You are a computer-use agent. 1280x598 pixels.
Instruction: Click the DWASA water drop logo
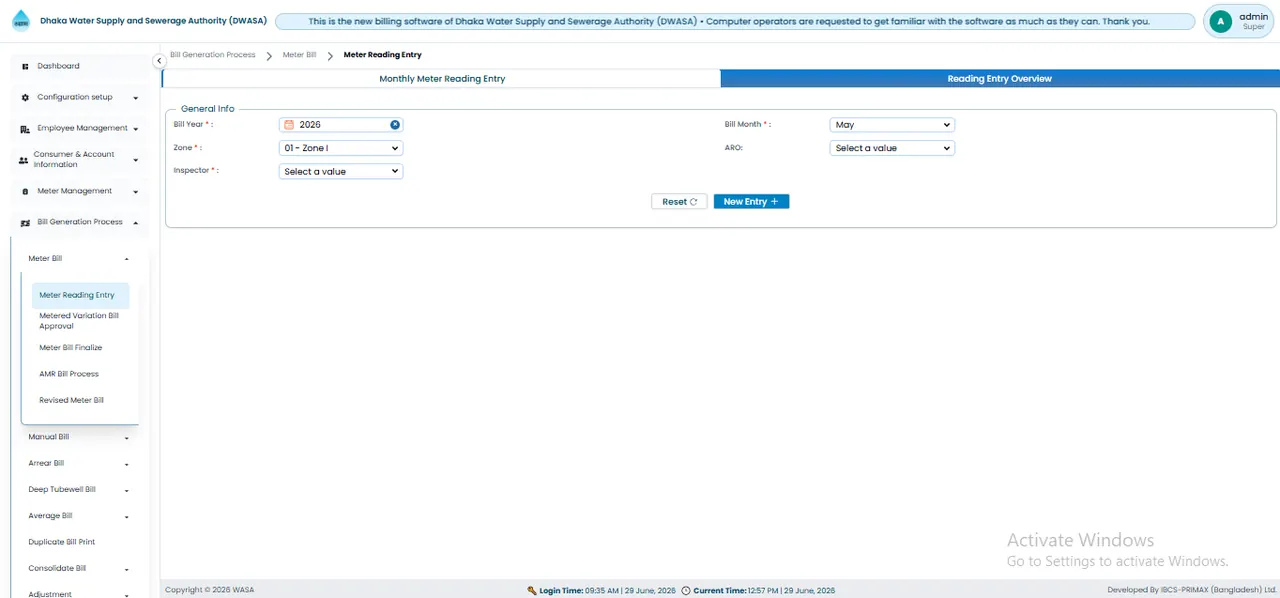point(21,21)
